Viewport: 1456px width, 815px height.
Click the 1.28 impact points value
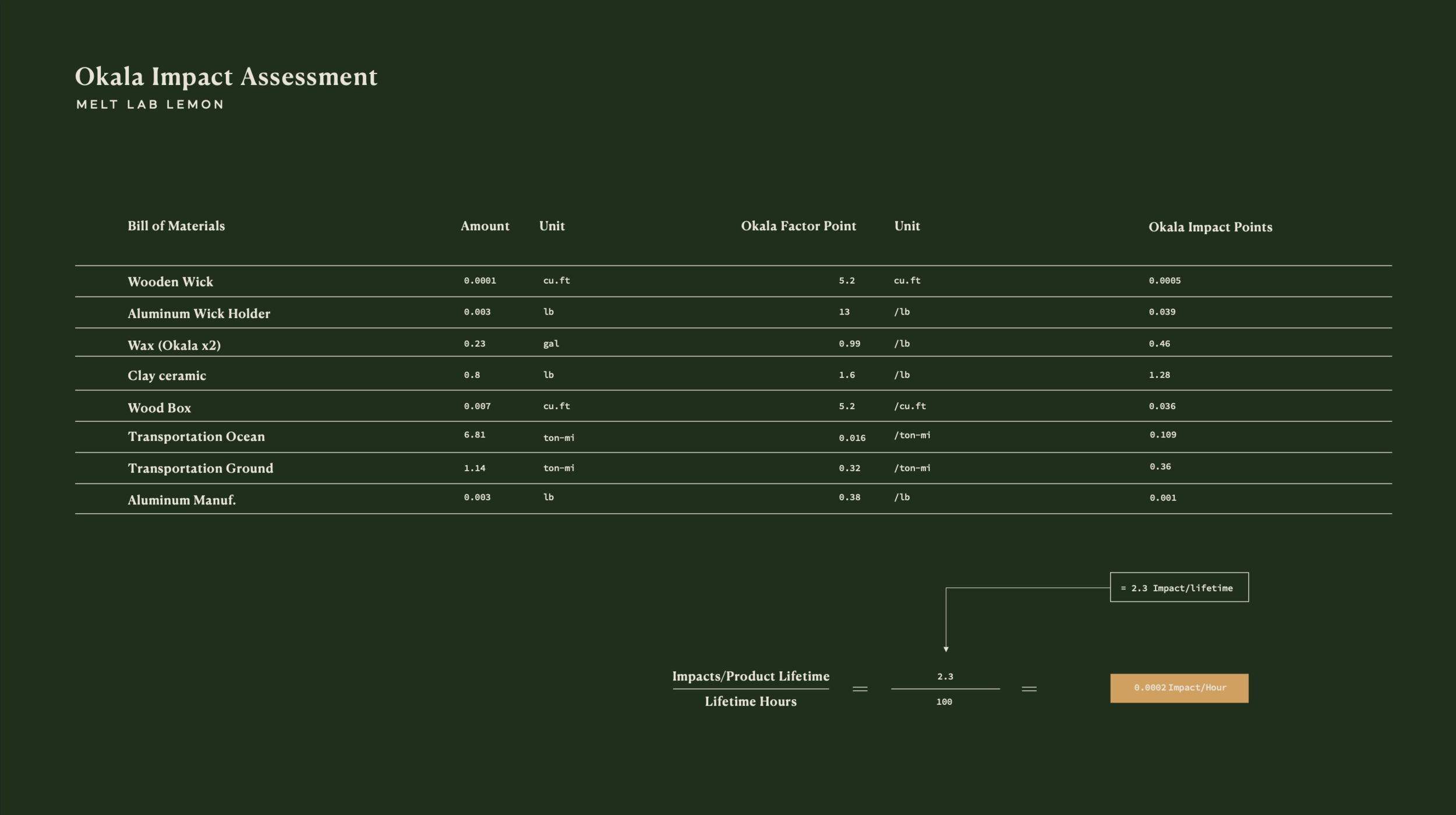click(1159, 375)
